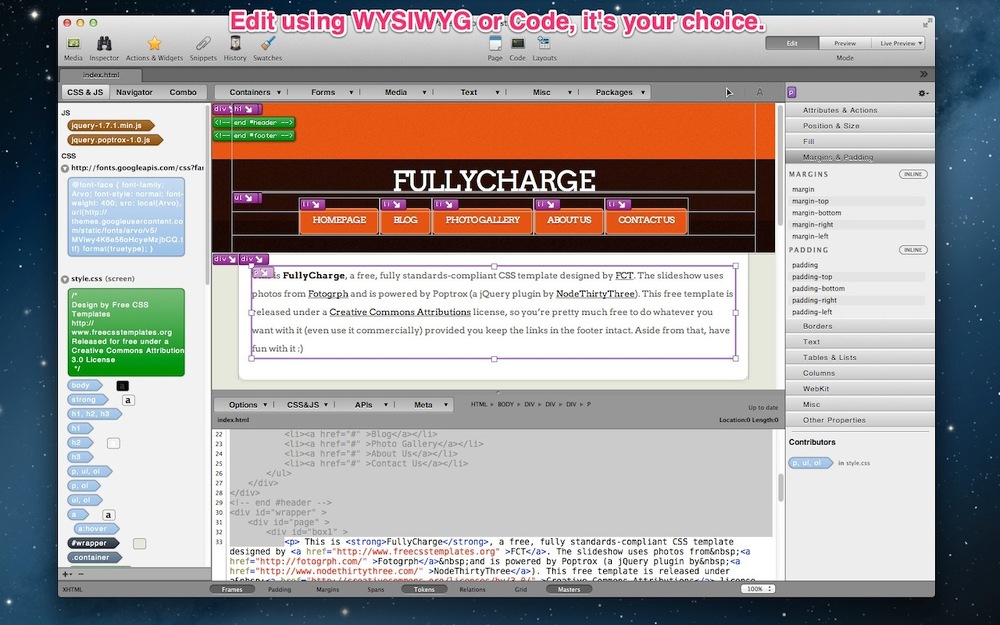Viewport: 1000px width, 625px height.
Task: Open the Options dropdown in code panel
Action: tap(247, 404)
